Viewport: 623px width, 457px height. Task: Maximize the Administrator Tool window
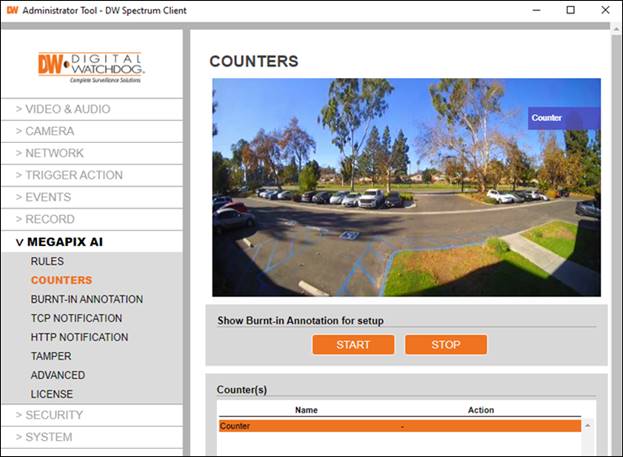click(570, 10)
